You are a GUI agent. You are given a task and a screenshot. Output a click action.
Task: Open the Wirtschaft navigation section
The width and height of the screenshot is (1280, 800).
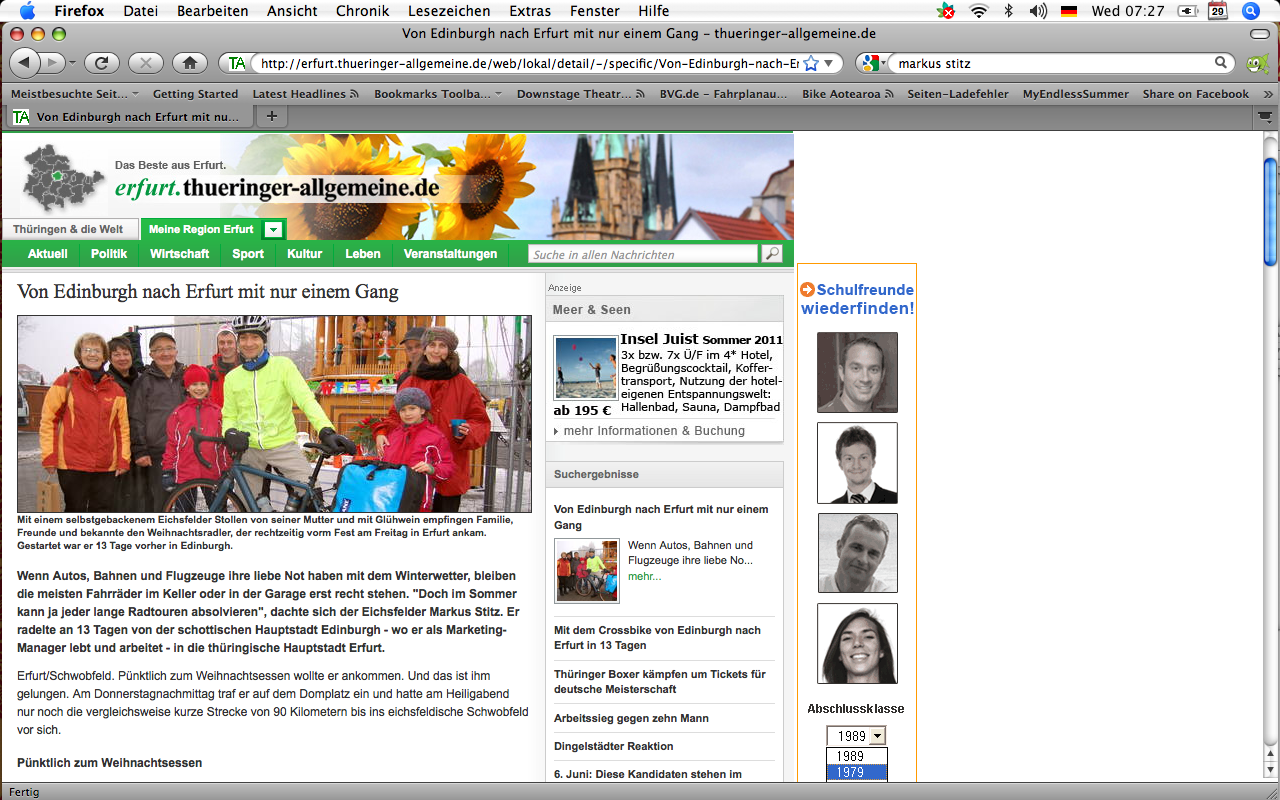pyautogui.click(x=180, y=254)
